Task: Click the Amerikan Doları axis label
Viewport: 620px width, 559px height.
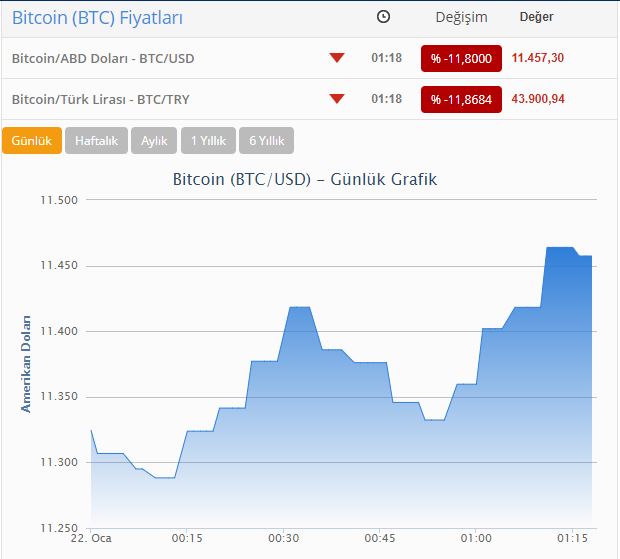Action: 26,364
